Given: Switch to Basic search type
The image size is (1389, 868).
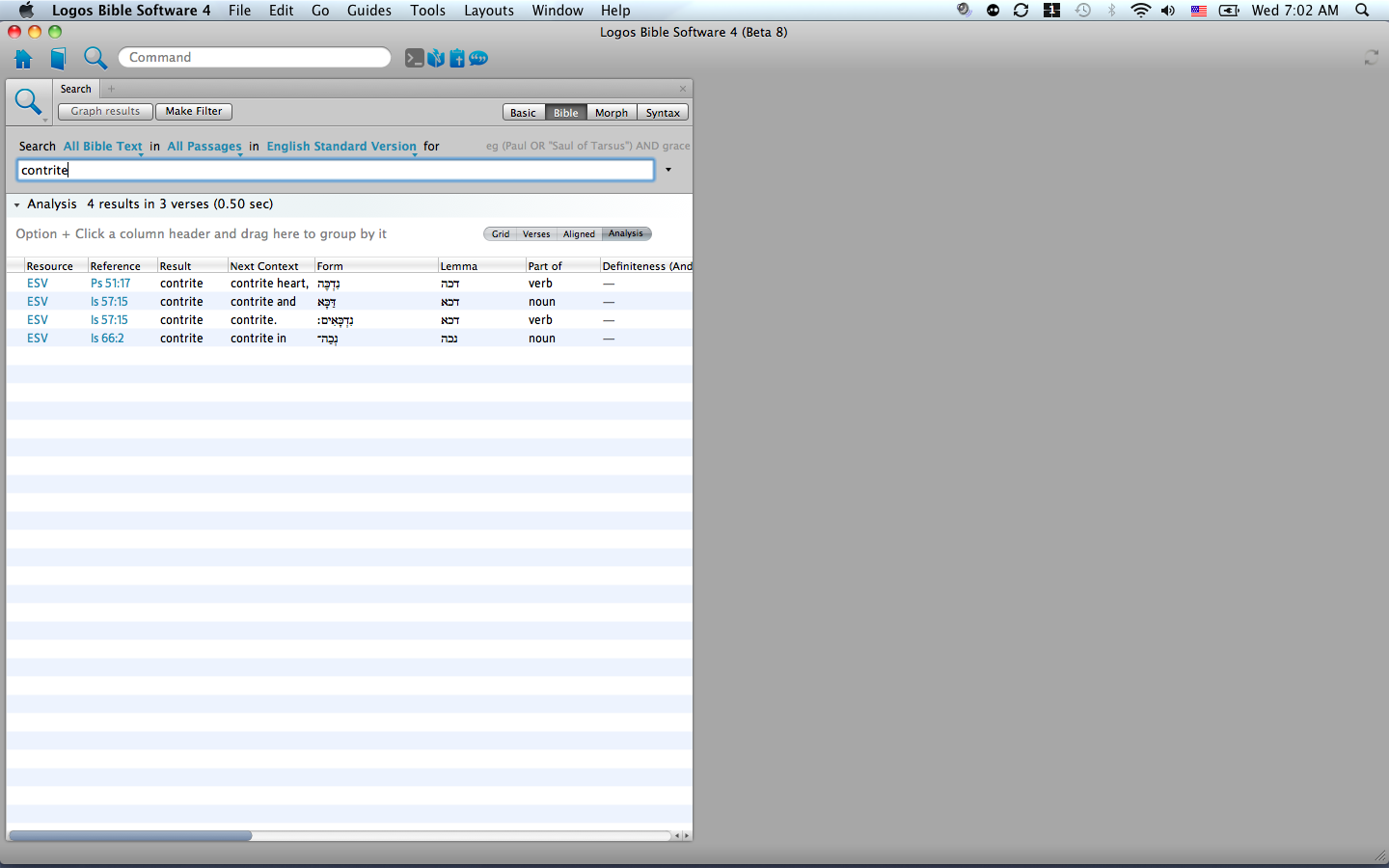Looking at the screenshot, I should point(523,113).
